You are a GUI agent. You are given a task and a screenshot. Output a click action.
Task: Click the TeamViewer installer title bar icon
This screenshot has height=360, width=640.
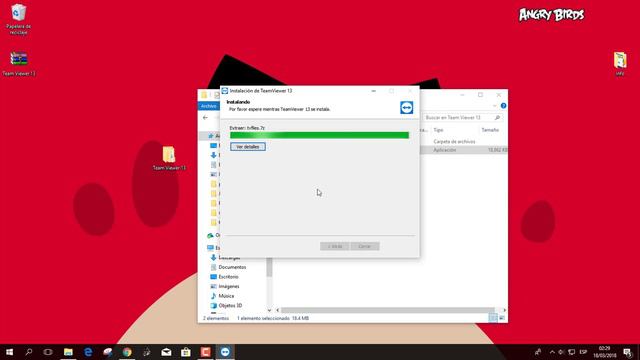(x=224, y=91)
